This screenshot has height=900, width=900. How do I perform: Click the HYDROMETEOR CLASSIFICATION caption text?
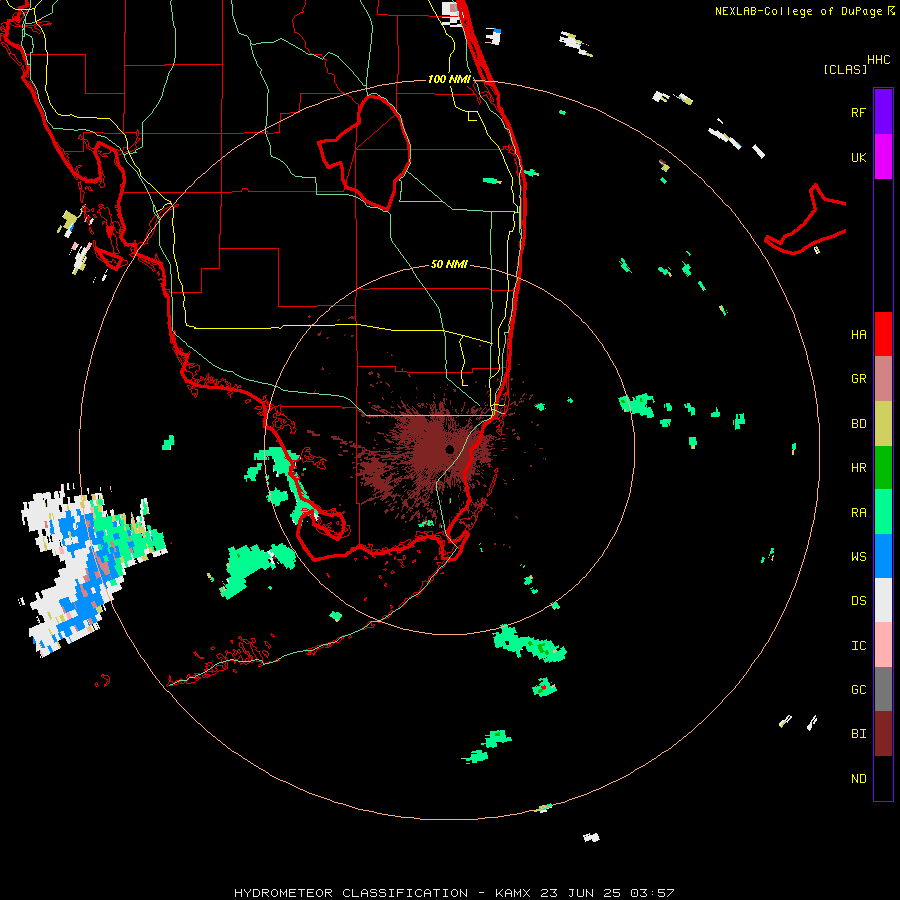click(x=351, y=893)
